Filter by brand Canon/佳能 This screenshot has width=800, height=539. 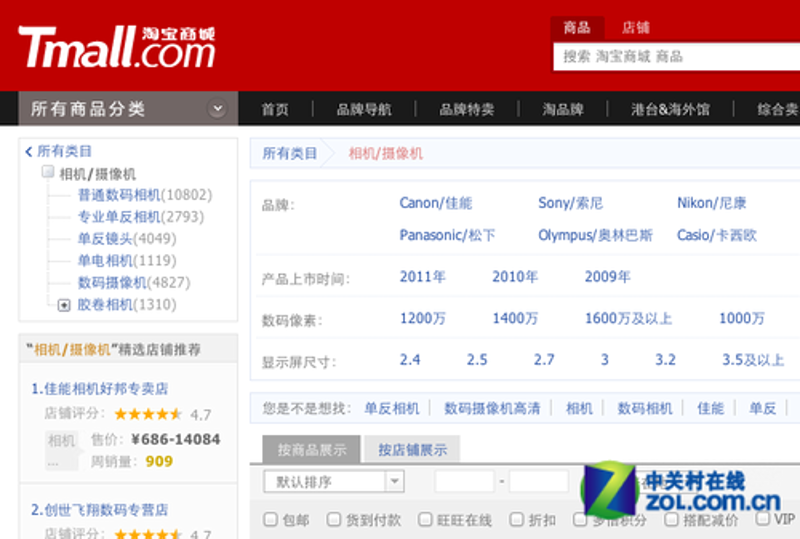click(x=436, y=203)
